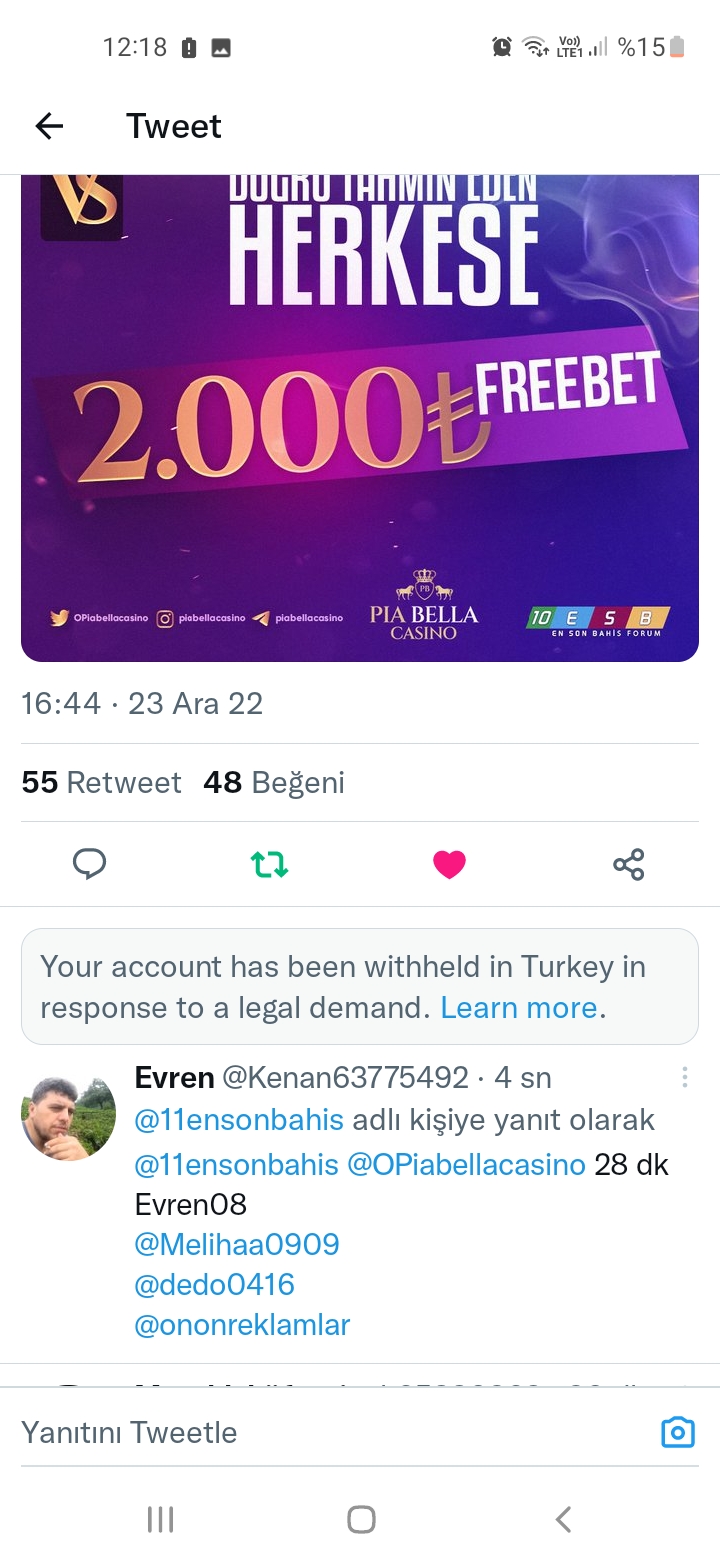This screenshot has height=1560, width=720.
Task: Click the Learn more link
Action: coord(519,1008)
